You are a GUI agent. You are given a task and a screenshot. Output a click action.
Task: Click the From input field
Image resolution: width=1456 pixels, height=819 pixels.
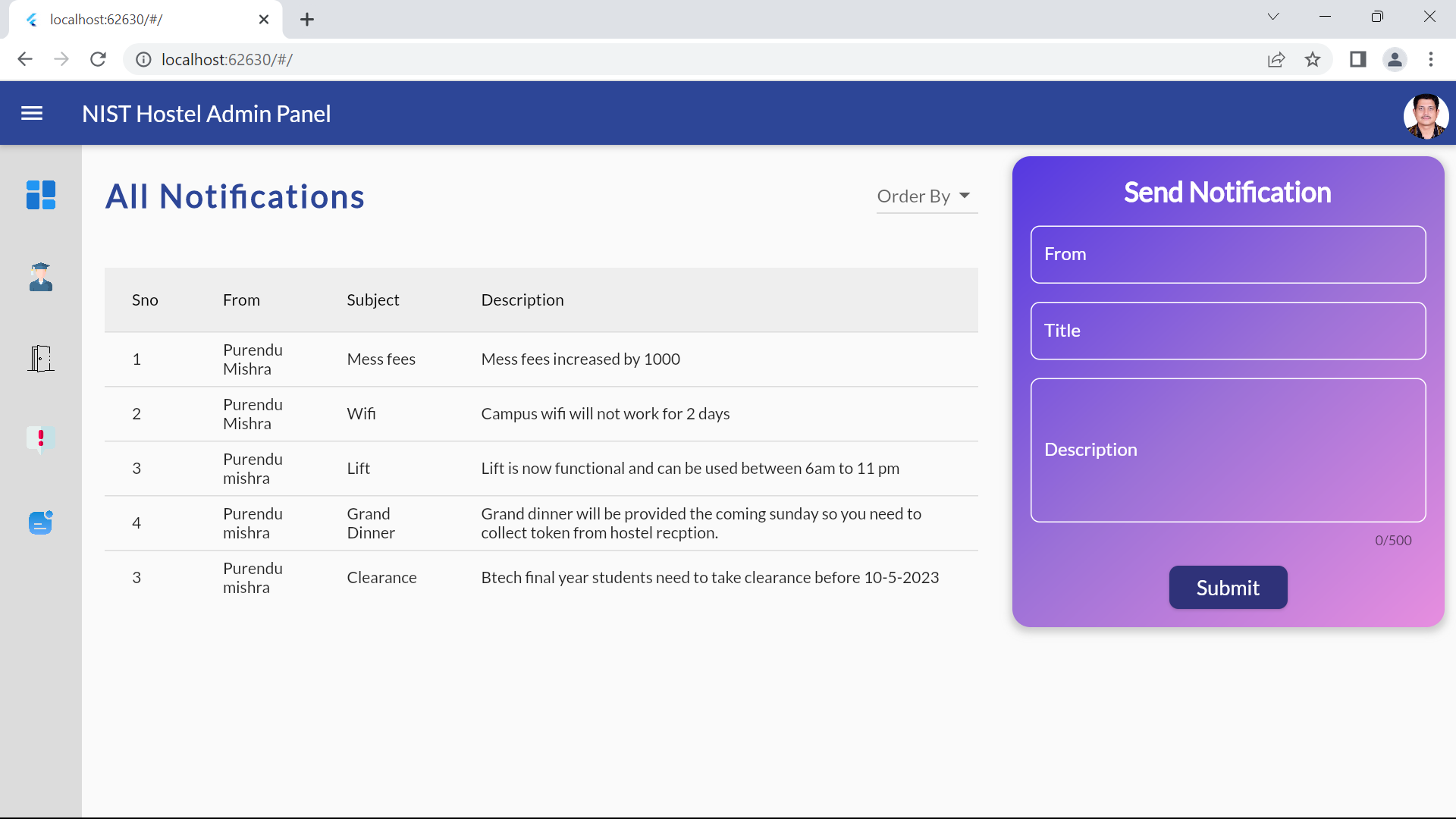(x=1227, y=254)
